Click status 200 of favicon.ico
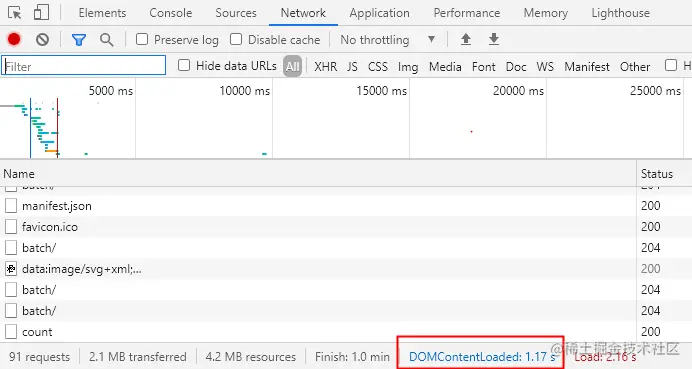692x369 pixels. coord(651,227)
